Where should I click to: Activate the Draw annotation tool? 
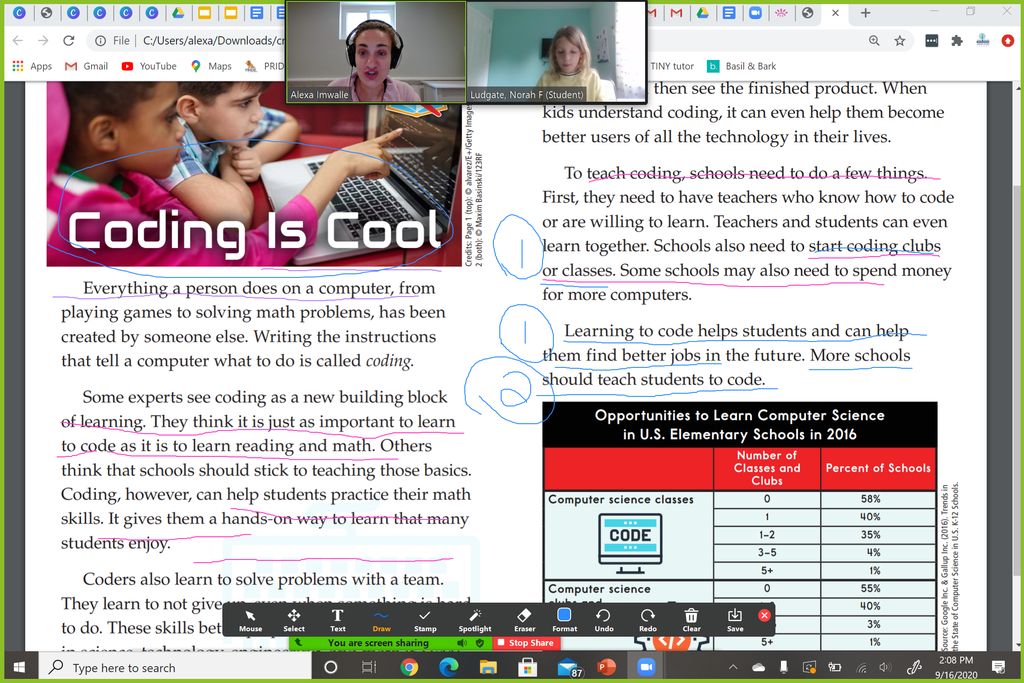point(381,620)
